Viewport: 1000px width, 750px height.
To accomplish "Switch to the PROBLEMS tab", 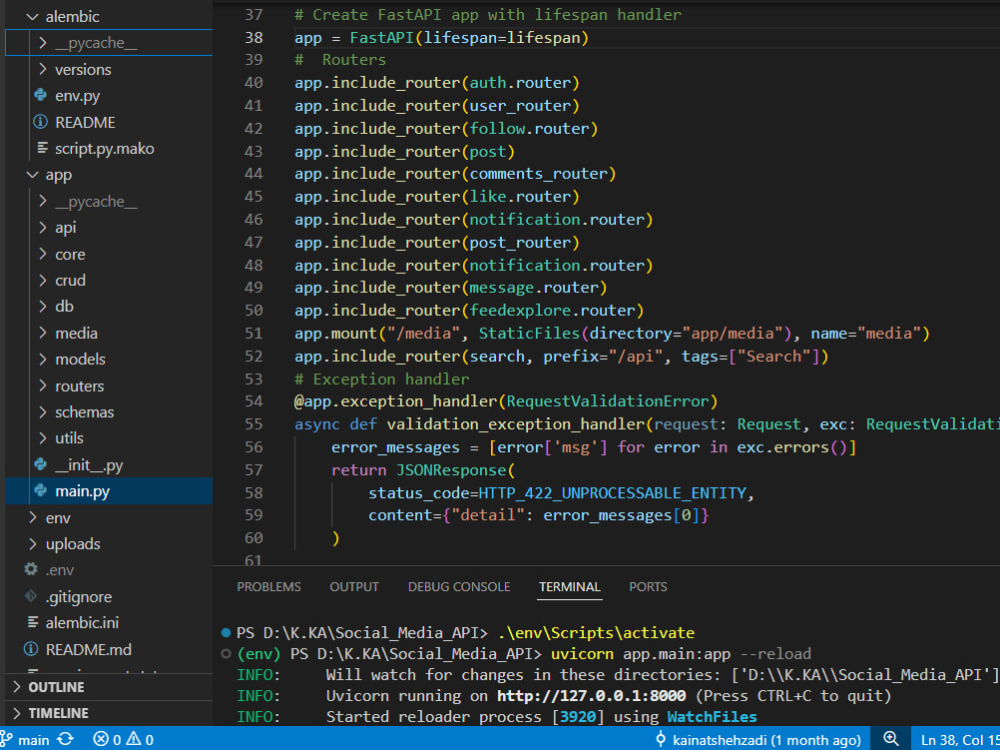I will 268,587.
